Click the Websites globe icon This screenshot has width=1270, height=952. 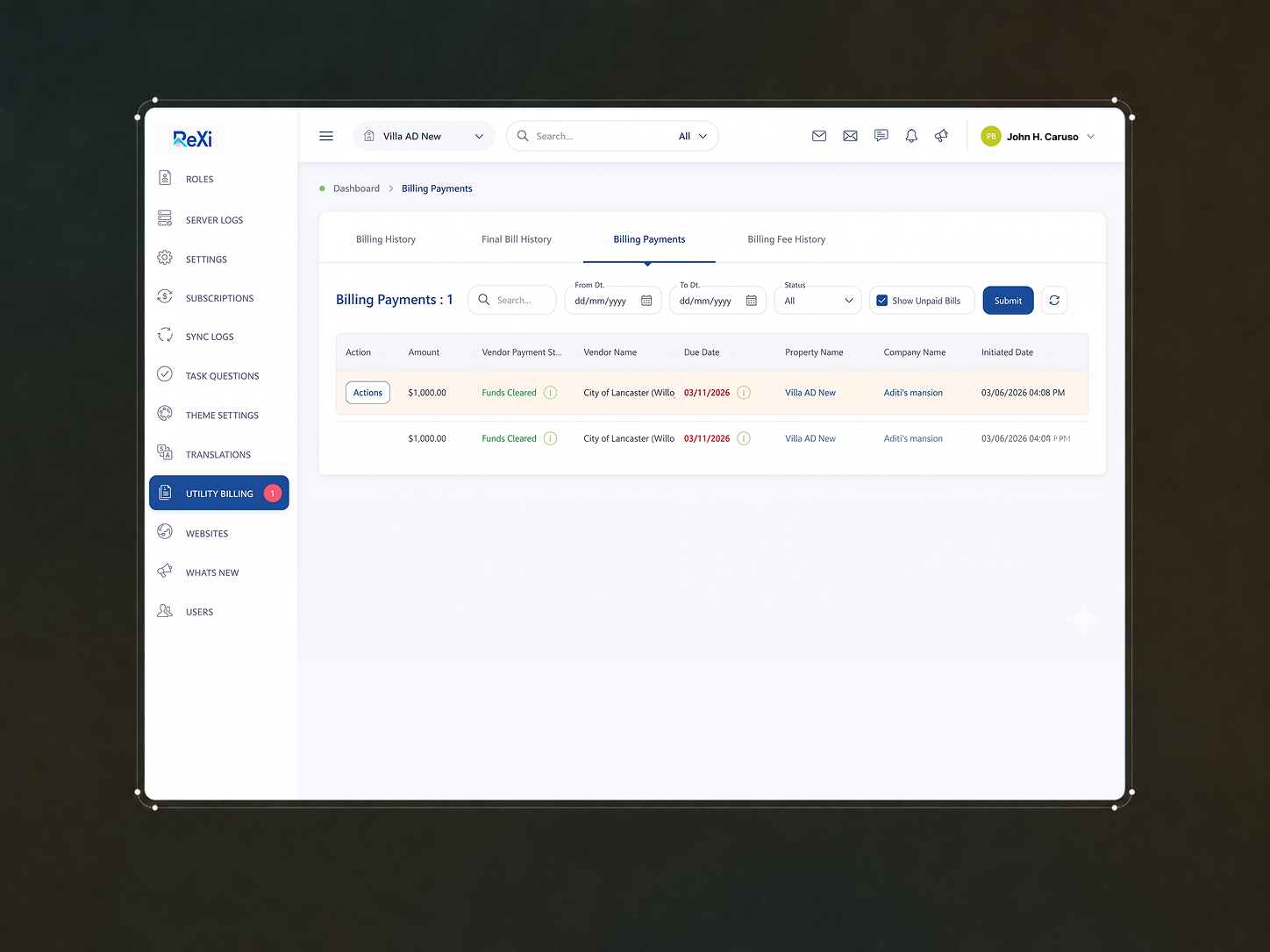tap(165, 531)
